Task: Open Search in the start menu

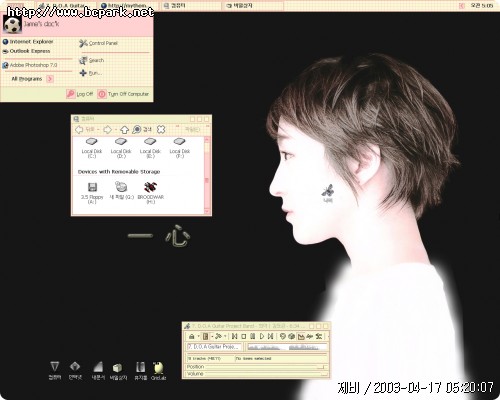Action: click(92, 60)
